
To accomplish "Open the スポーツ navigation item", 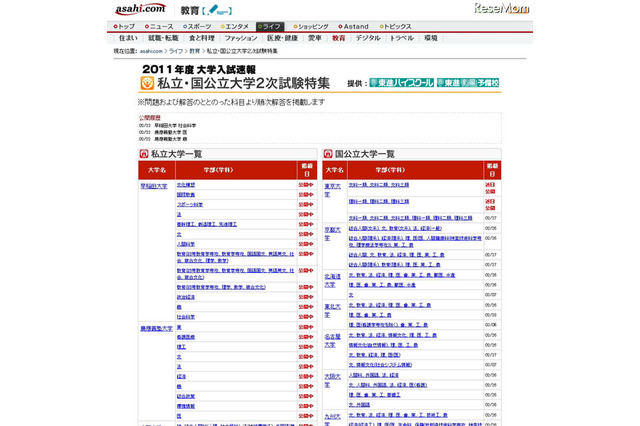I will (197, 27).
